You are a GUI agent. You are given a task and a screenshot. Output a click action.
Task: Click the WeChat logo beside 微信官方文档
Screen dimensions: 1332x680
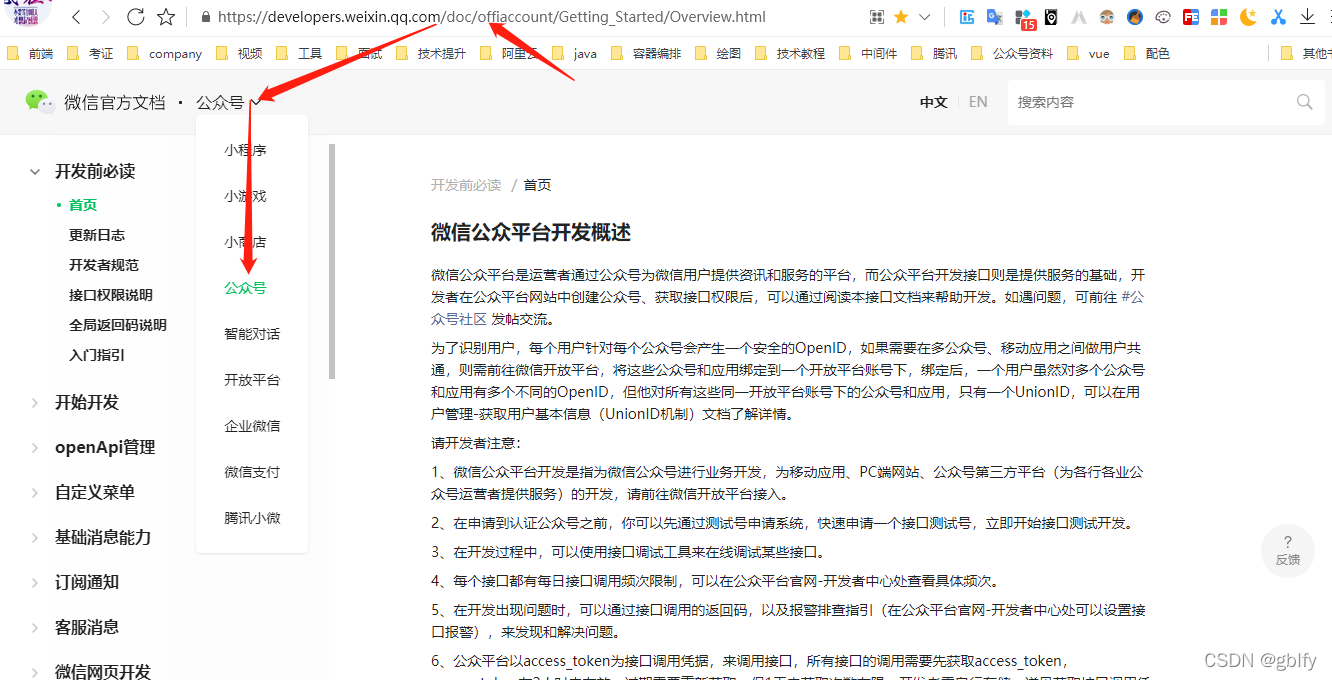point(40,101)
